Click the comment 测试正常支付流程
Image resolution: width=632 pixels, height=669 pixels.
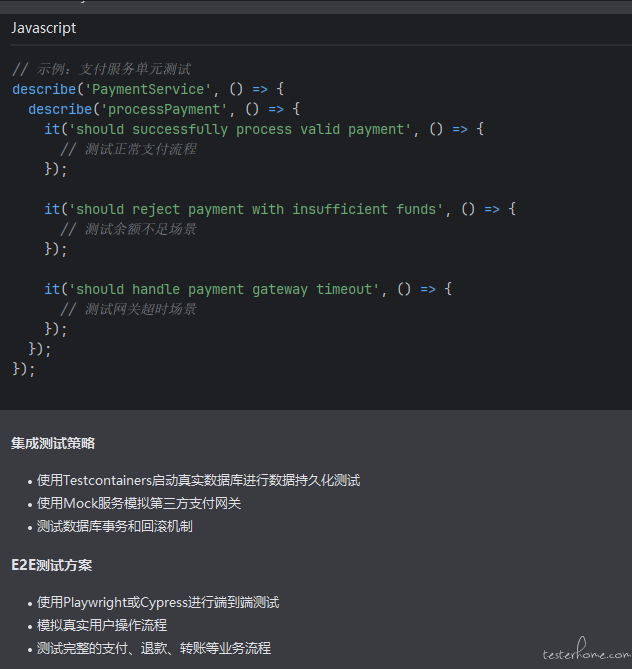pyautogui.click(x=128, y=149)
